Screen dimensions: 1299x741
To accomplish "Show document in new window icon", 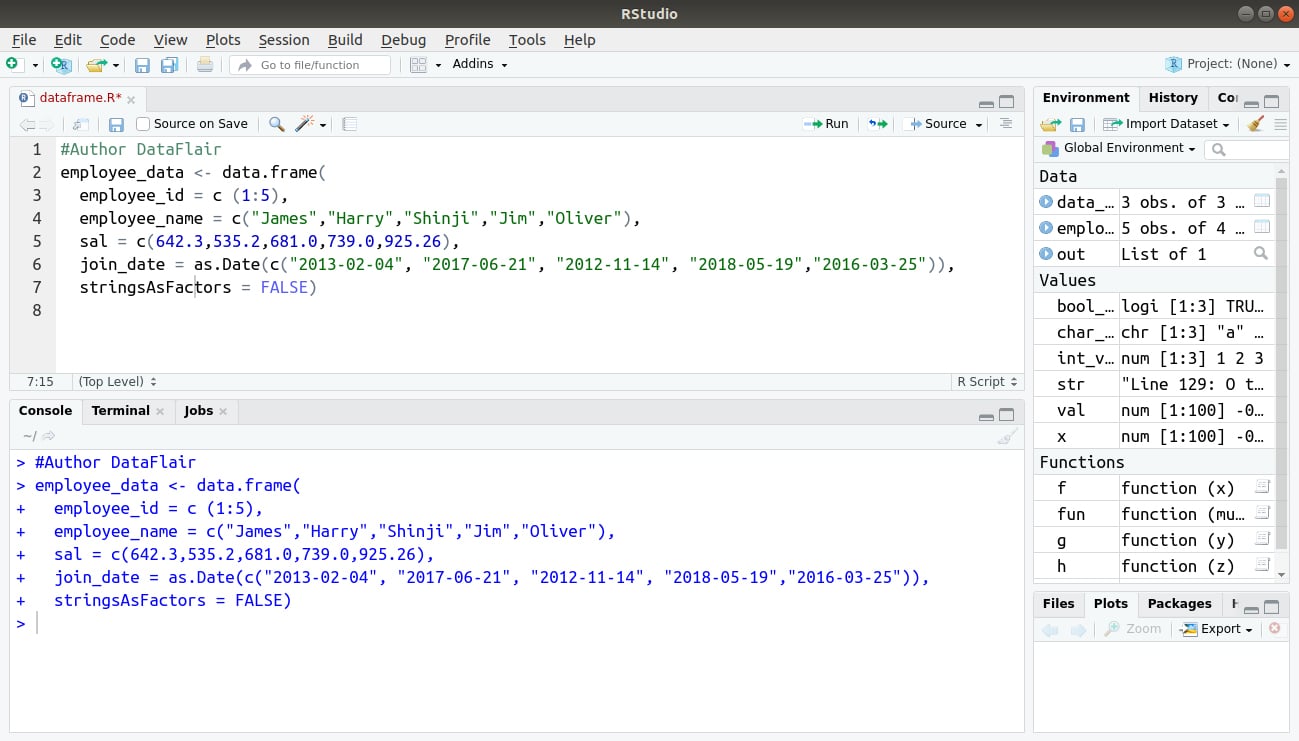I will coord(81,124).
